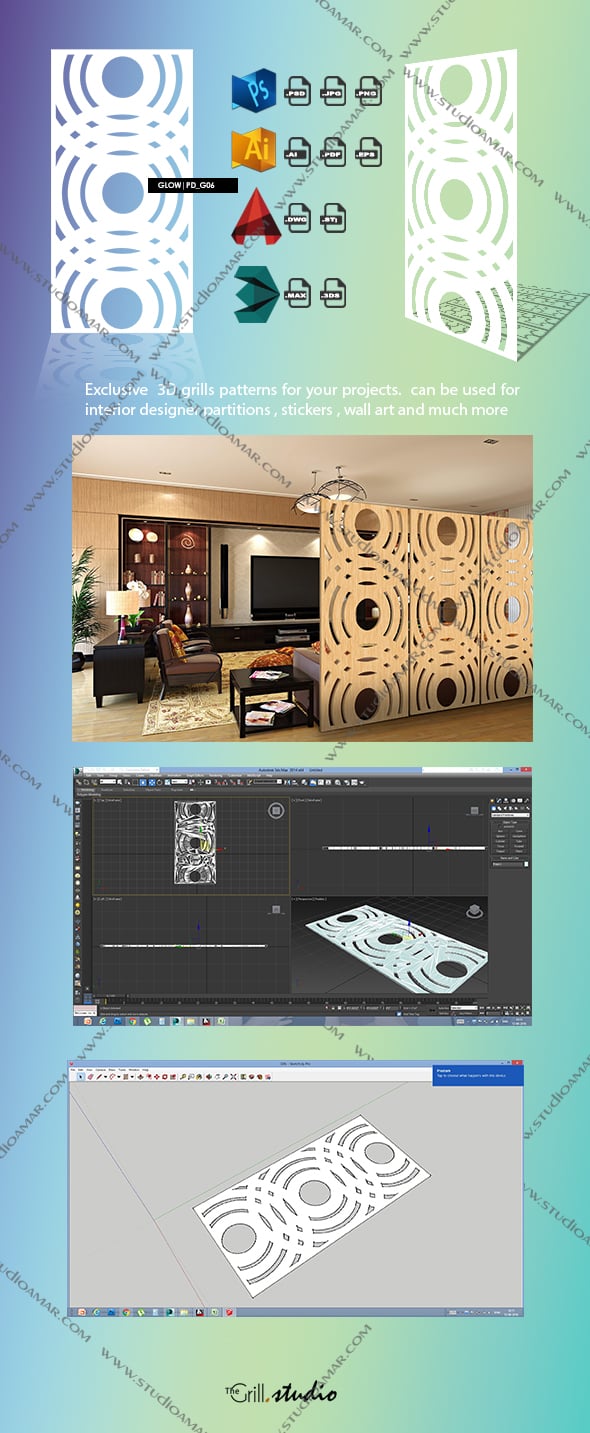Screen dimensions: 590x1433
Task: Click the Illustrator Ai logo icon
Action: pyautogui.click(x=254, y=150)
